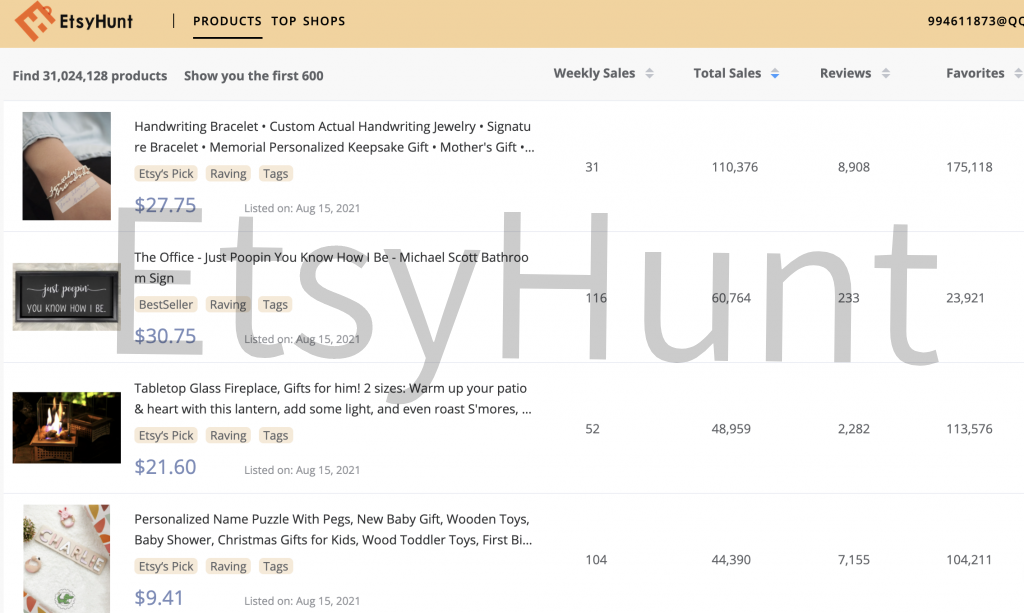Screen dimensions: 1024x613
Task: Open Tabletop Glass Fireplace thumbnail
Action: [x=67, y=428]
